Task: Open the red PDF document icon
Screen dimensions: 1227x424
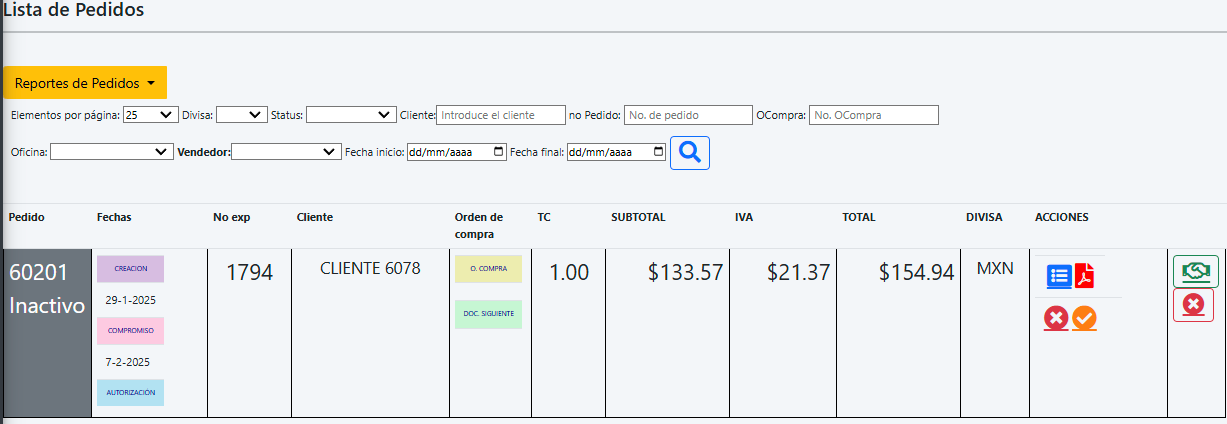Action: [1084, 276]
